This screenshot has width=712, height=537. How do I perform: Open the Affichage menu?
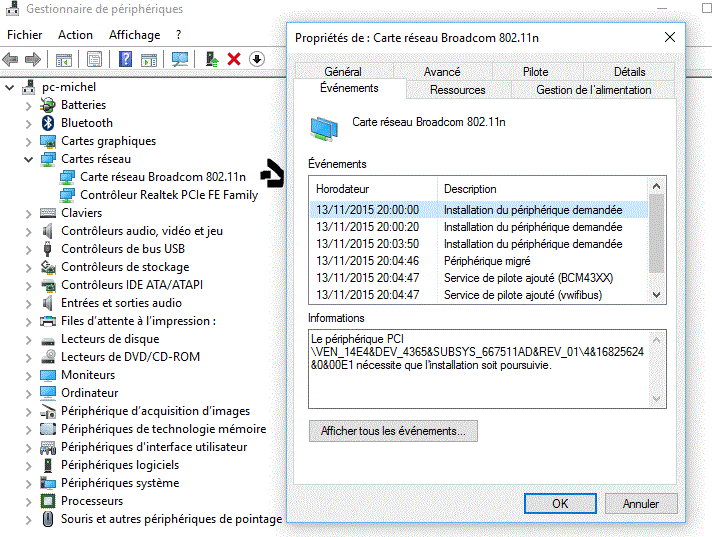pos(134,35)
